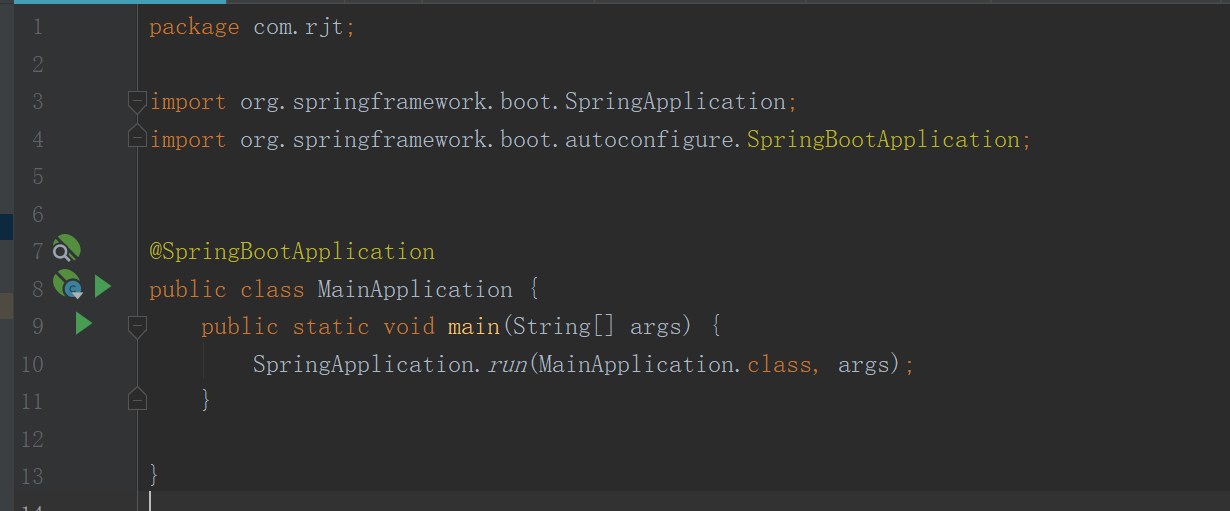Click the main method name
The image size is (1230, 511).
pyautogui.click(x=474, y=326)
